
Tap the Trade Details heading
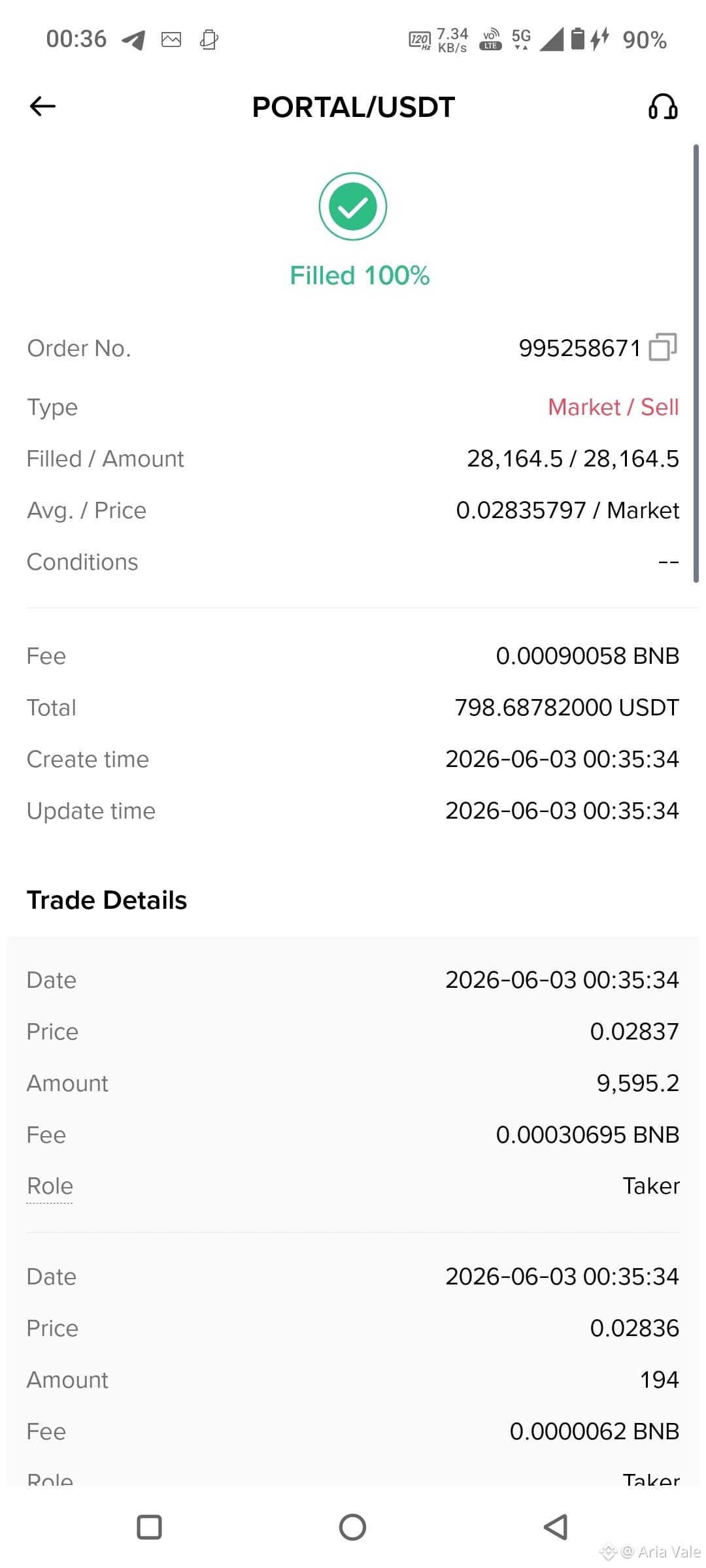[x=107, y=900]
